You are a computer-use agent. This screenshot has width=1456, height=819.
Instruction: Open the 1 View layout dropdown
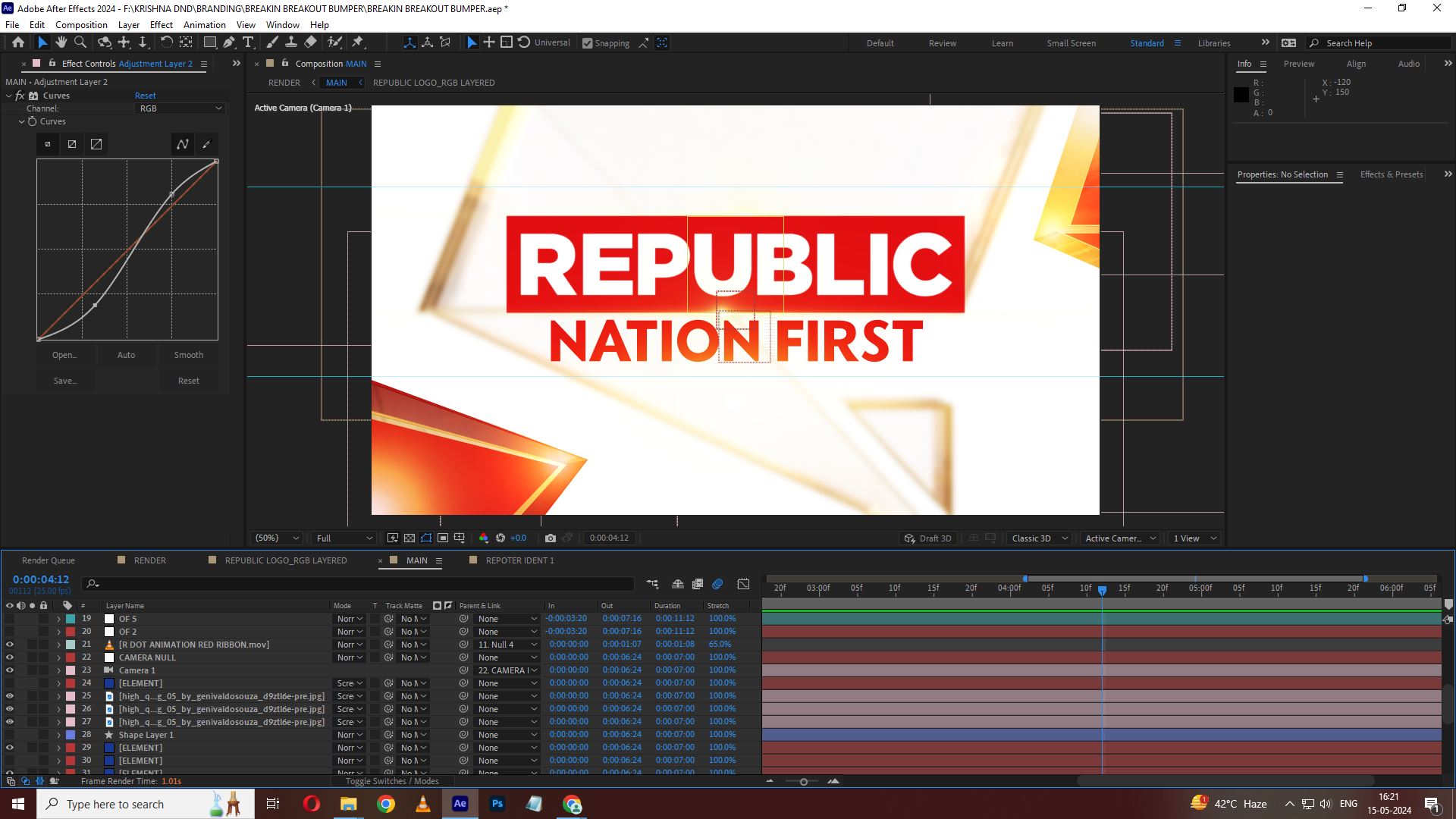tap(1195, 538)
